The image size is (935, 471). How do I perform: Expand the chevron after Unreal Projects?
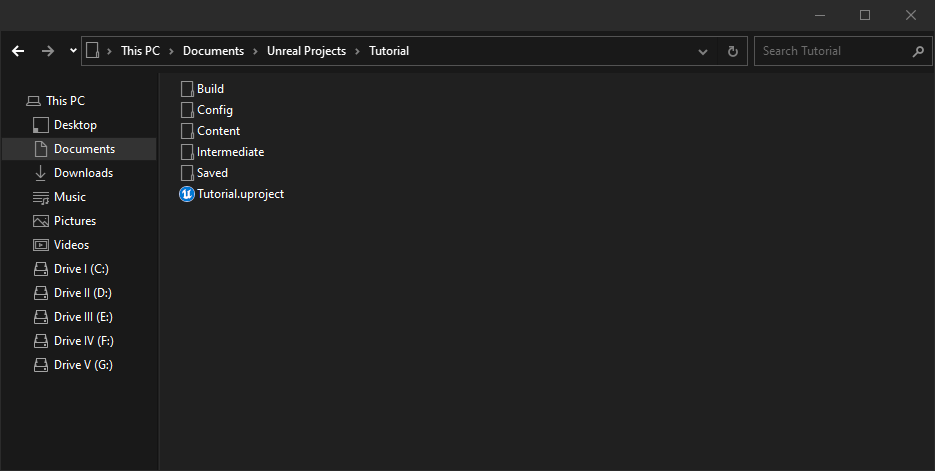point(358,51)
